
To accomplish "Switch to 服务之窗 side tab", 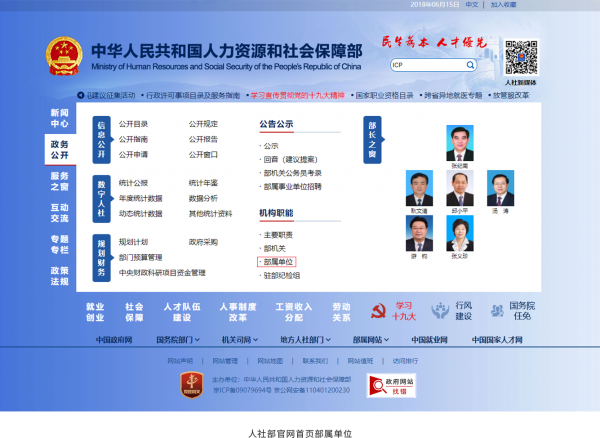I will point(60,181).
